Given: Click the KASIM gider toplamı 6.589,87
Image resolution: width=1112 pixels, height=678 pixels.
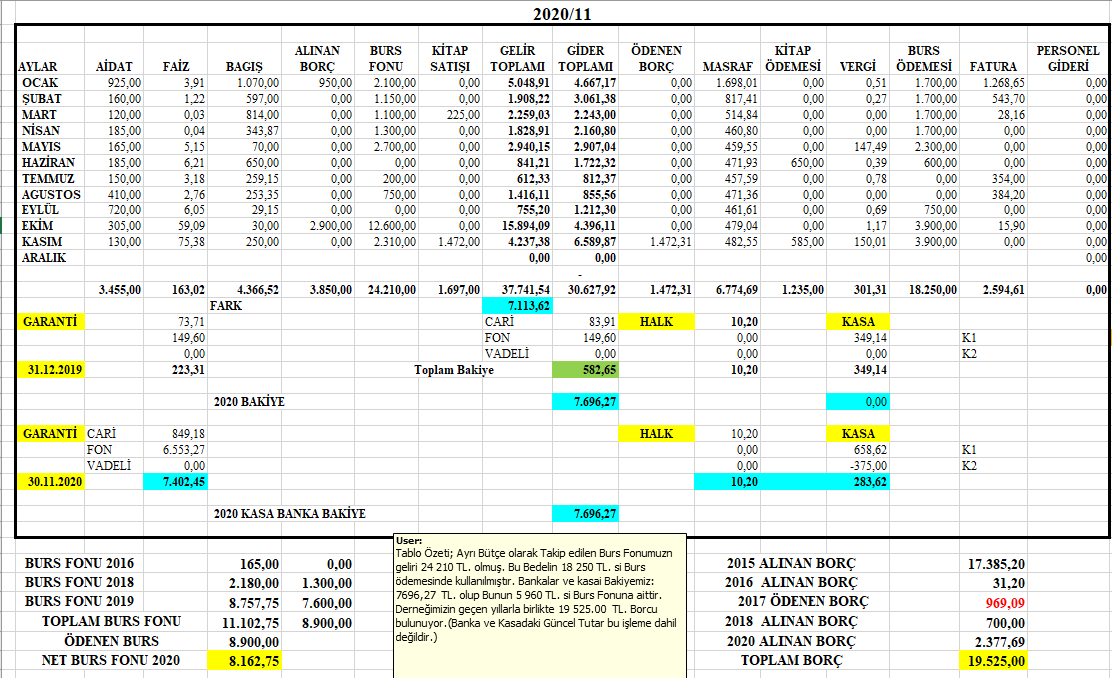Looking at the screenshot, I should [x=595, y=242].
